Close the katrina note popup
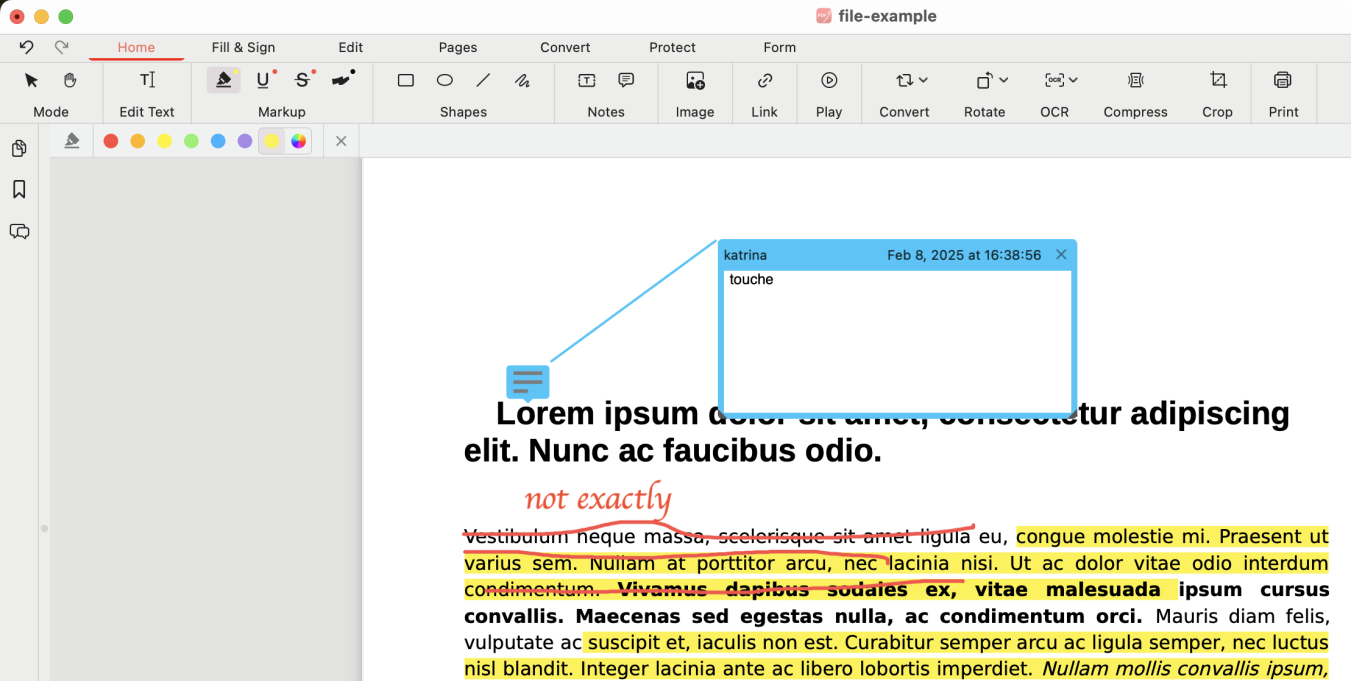This screenshot has height=681, width=1351. pyautogui.click(x=1061, y=255)
